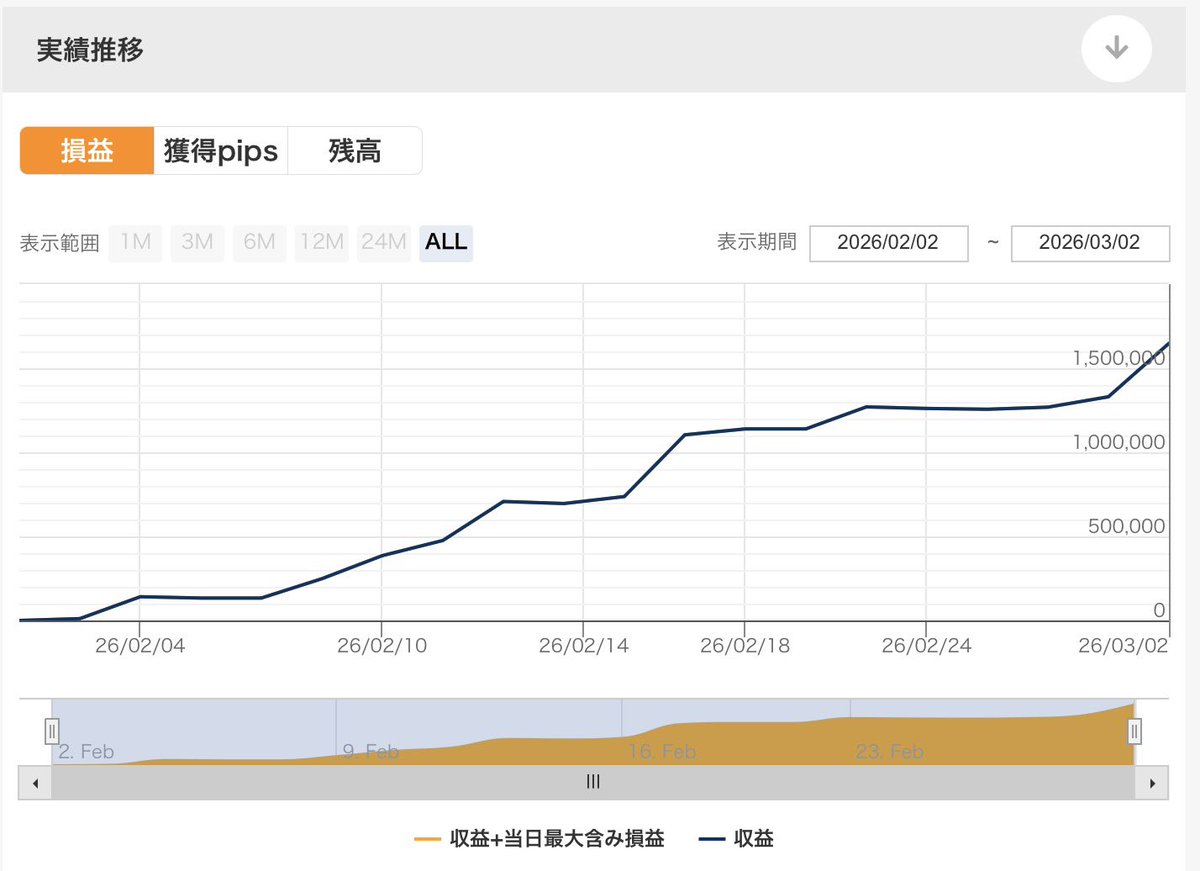Viewport: 1200px width, 871px height.
Task: Click the 26/02/24 x-axis label
Action: tap(926, 646)
